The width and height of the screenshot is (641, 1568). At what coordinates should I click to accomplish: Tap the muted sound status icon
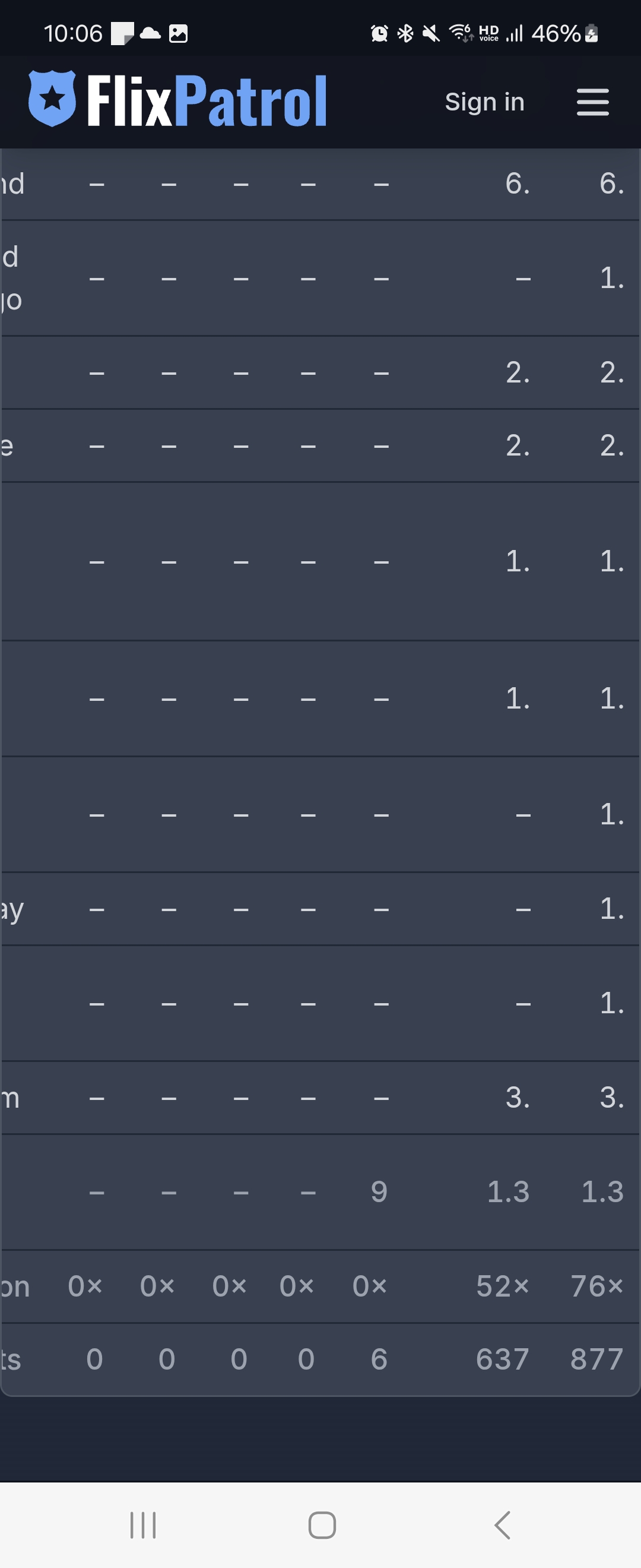[x=430, y=33]
